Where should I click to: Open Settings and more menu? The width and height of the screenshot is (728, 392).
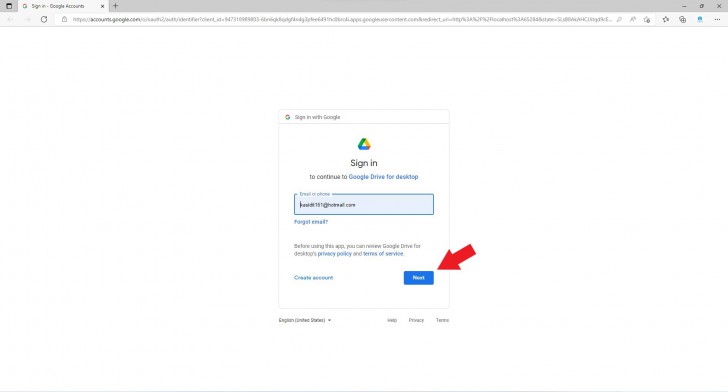tap(717, 20)
